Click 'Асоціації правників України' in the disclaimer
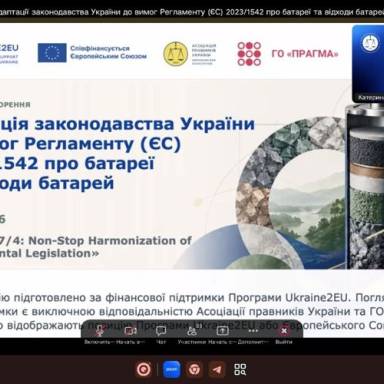The width and height of the screenshot is (384, 384). (x=274, y=311)
